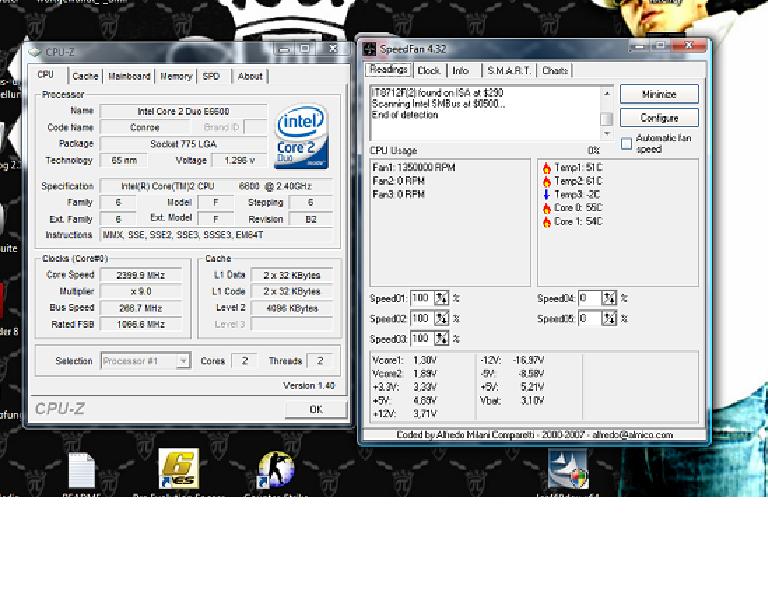Click the Speed05 value field
The width and height of the screenshot is (768, 615).
coord(590,318)
